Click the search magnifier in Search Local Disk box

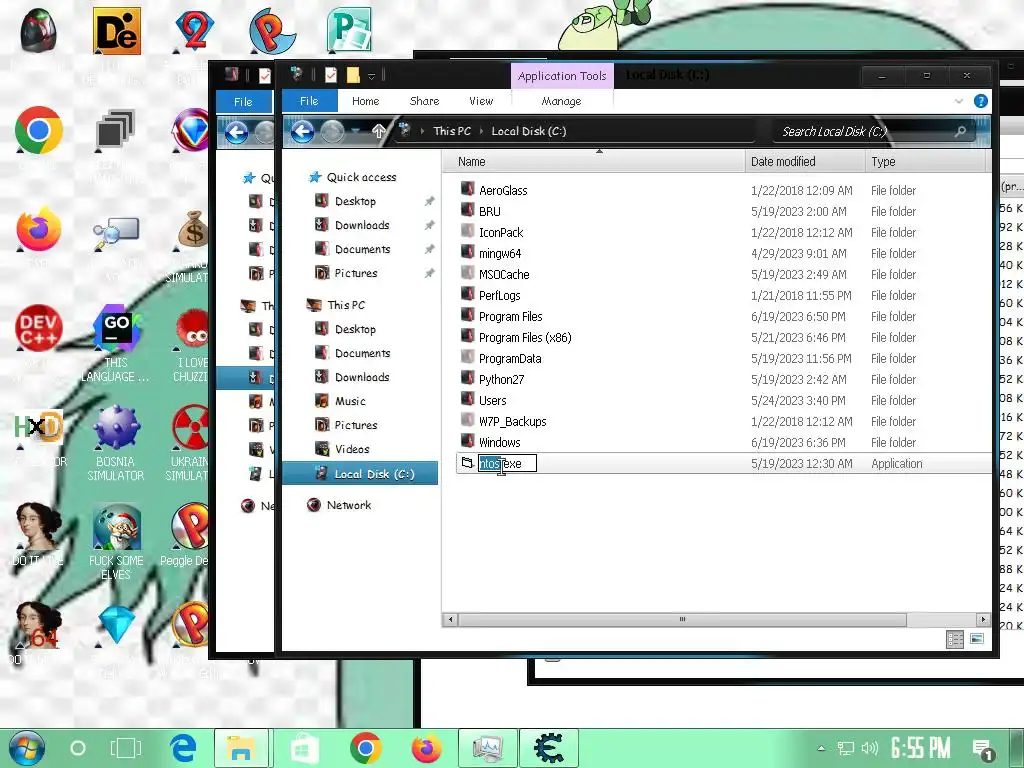coord(960,132)
